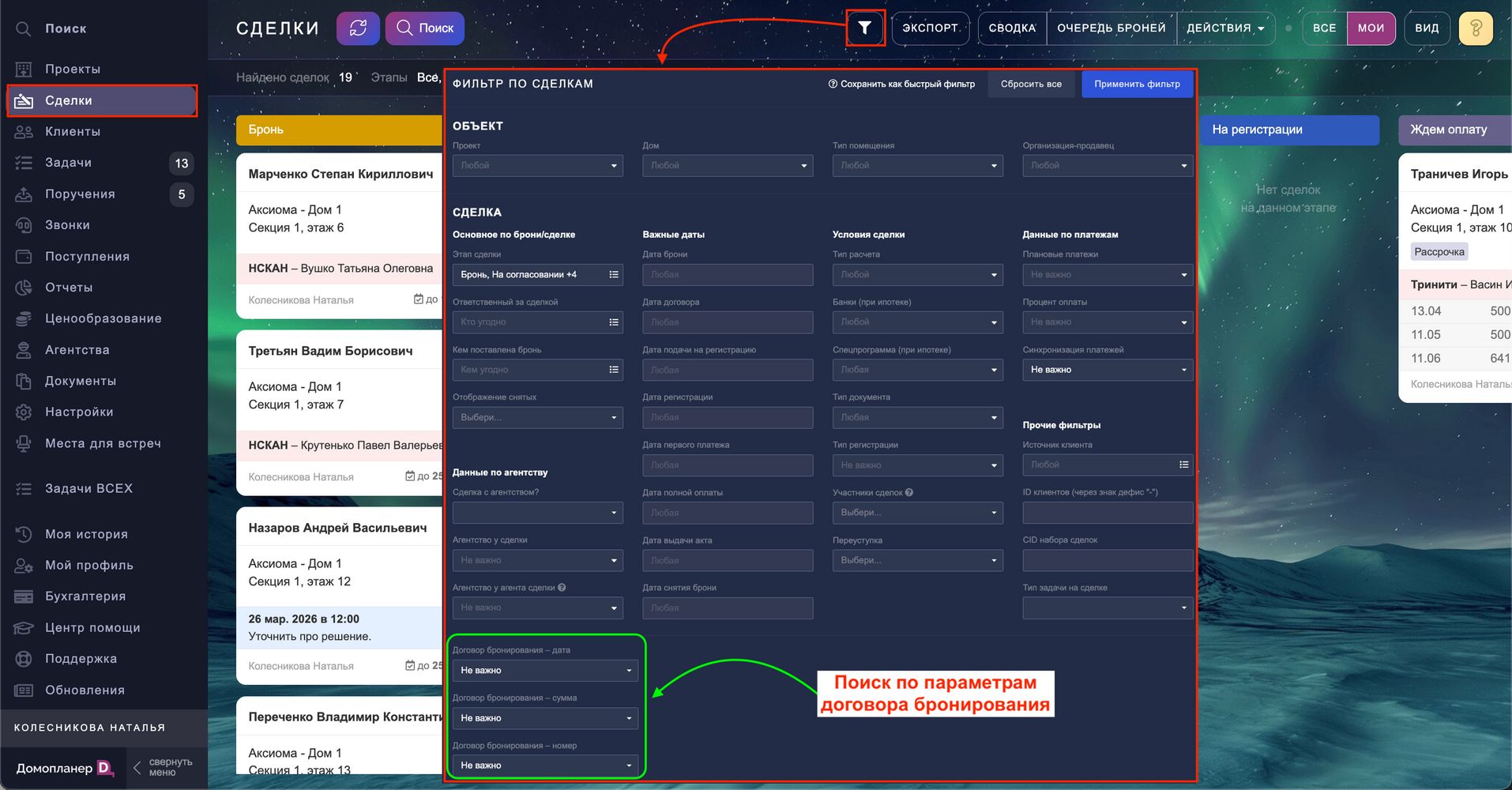Go to Клиенты in the sidebar menu
Viewport: 1512px width, 790px height.
tap(73, 132)
